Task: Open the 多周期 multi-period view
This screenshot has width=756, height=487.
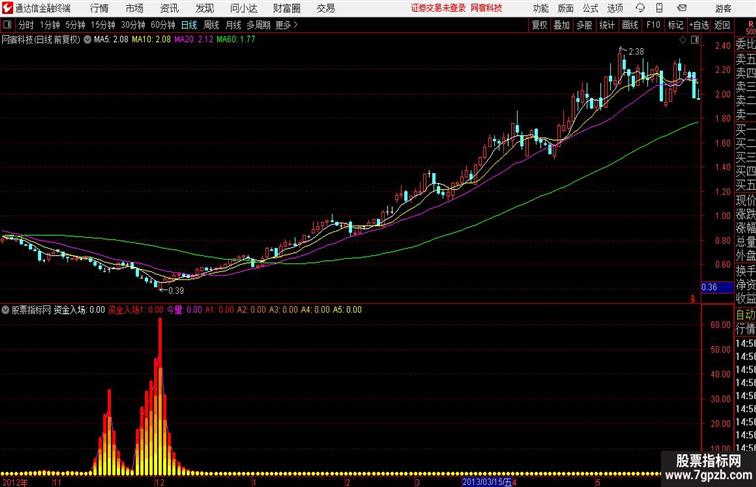Action: [259, 25]
